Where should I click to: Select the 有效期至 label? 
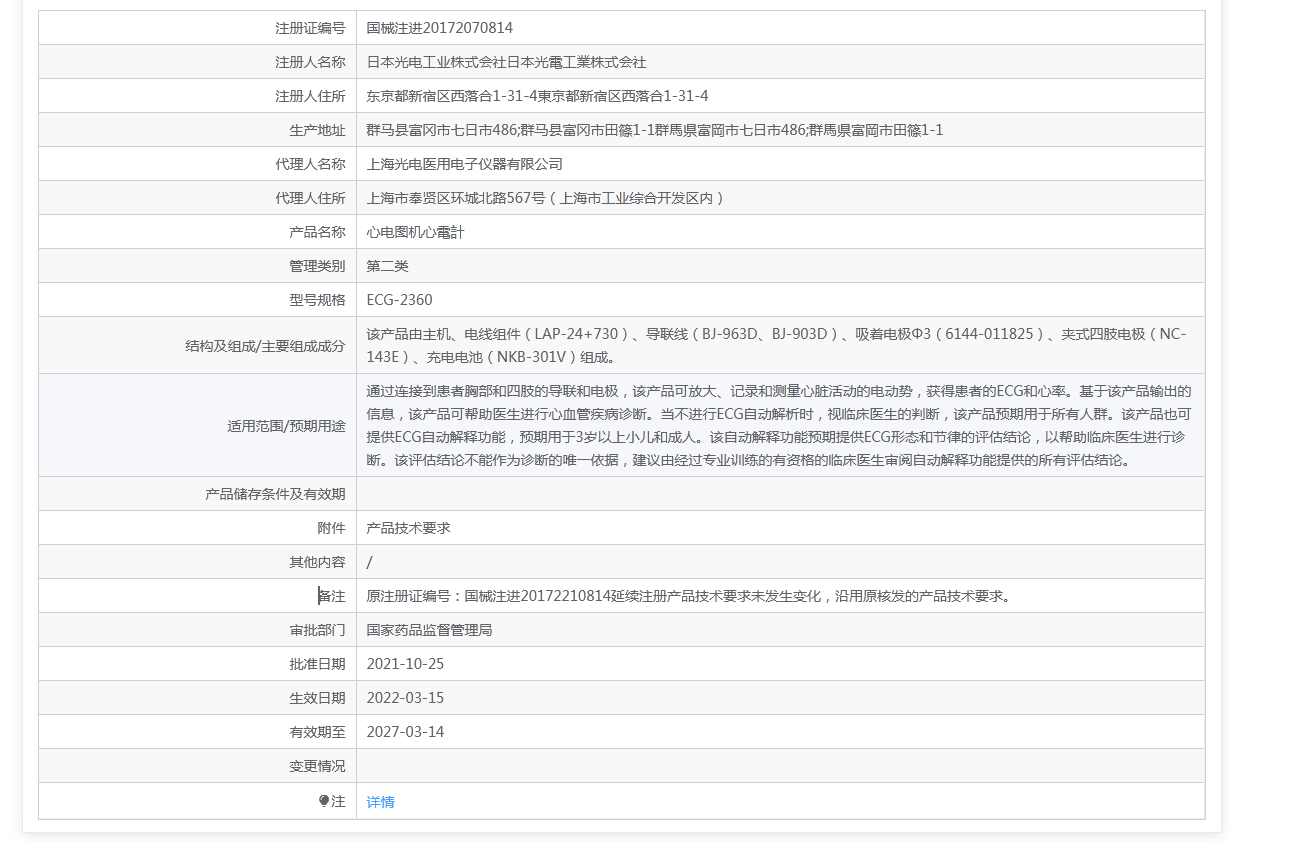(317, 732)
